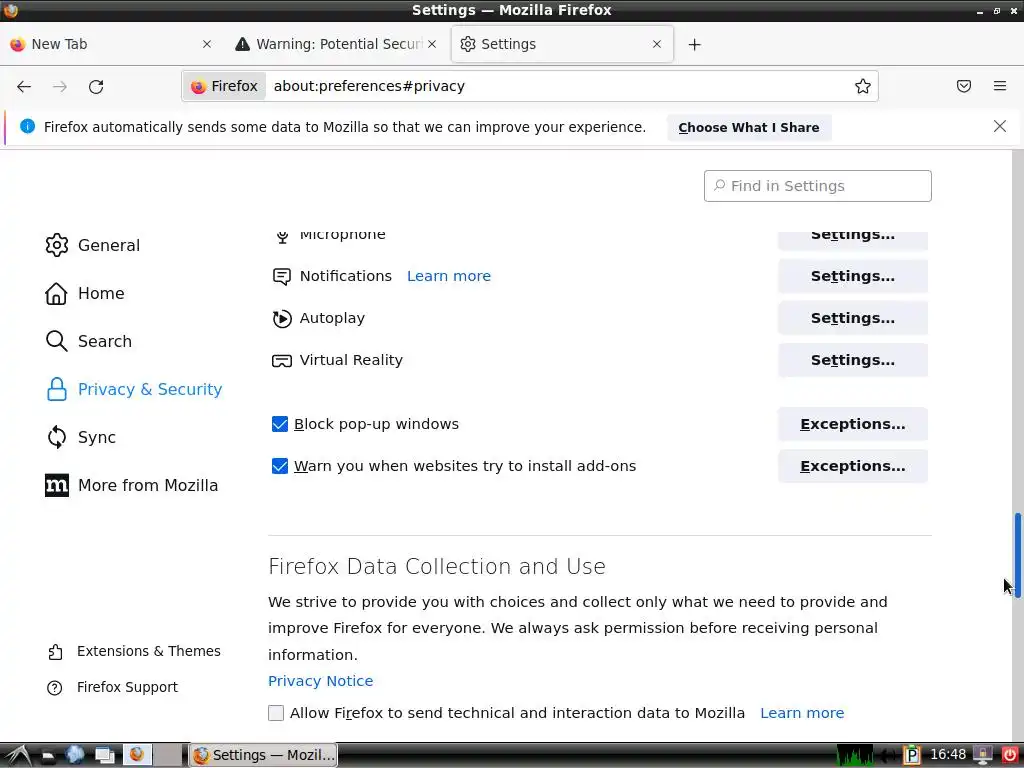Toggle Warn when websites install add-ons
This screenshot has width=1024, height=768.
click(280, 466)
